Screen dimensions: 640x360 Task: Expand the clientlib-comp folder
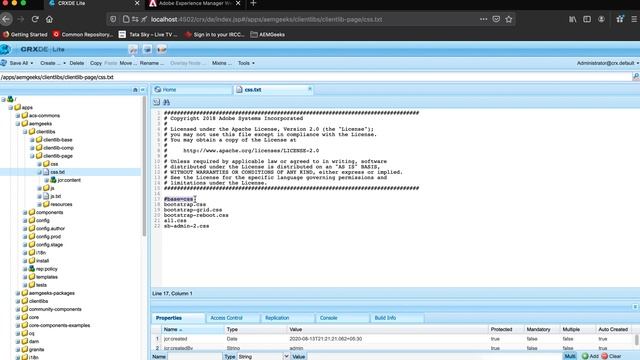pyautogui.click(x=32, y=148)
